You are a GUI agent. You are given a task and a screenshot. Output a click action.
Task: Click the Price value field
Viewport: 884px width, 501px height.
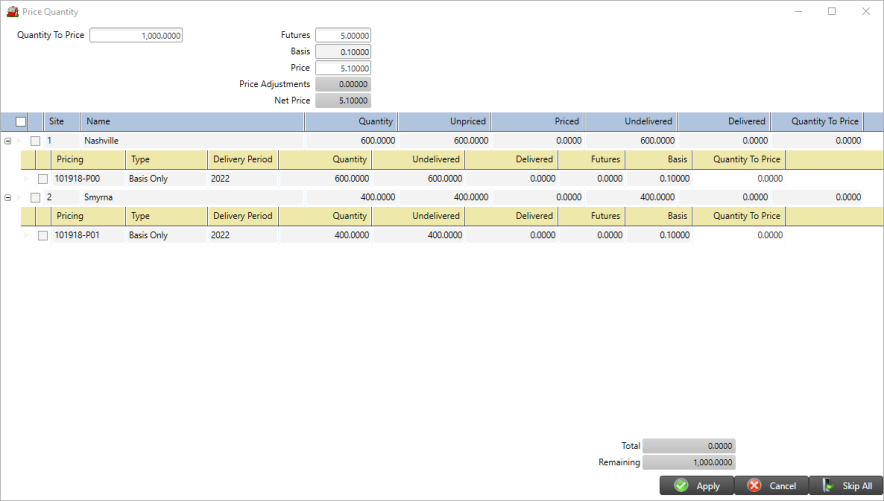[343, 68]
